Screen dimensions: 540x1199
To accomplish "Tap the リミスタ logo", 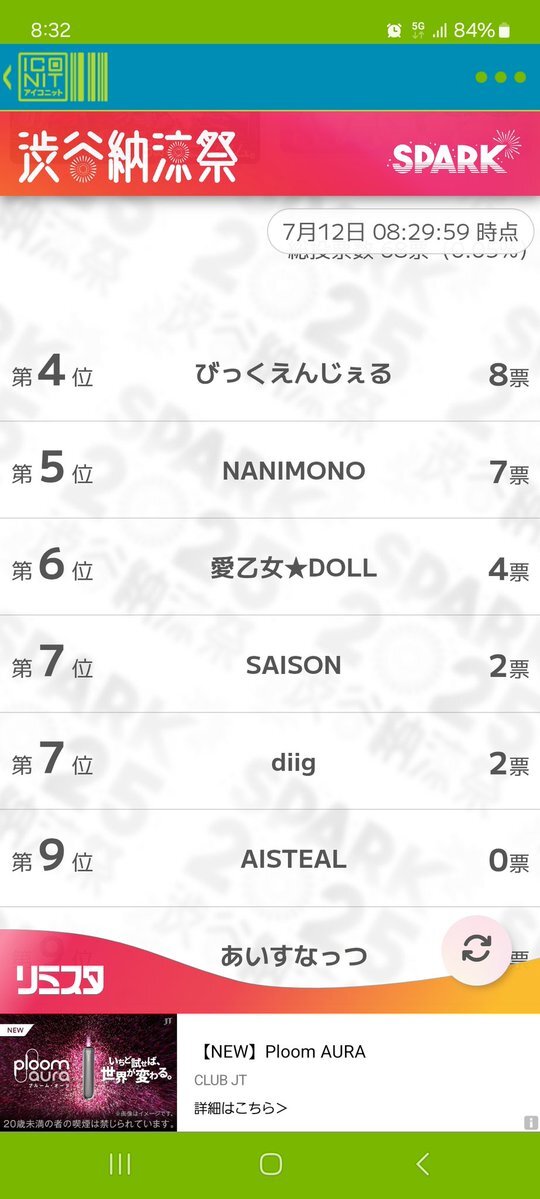I will pyautogui.click(x=60, y=980).
